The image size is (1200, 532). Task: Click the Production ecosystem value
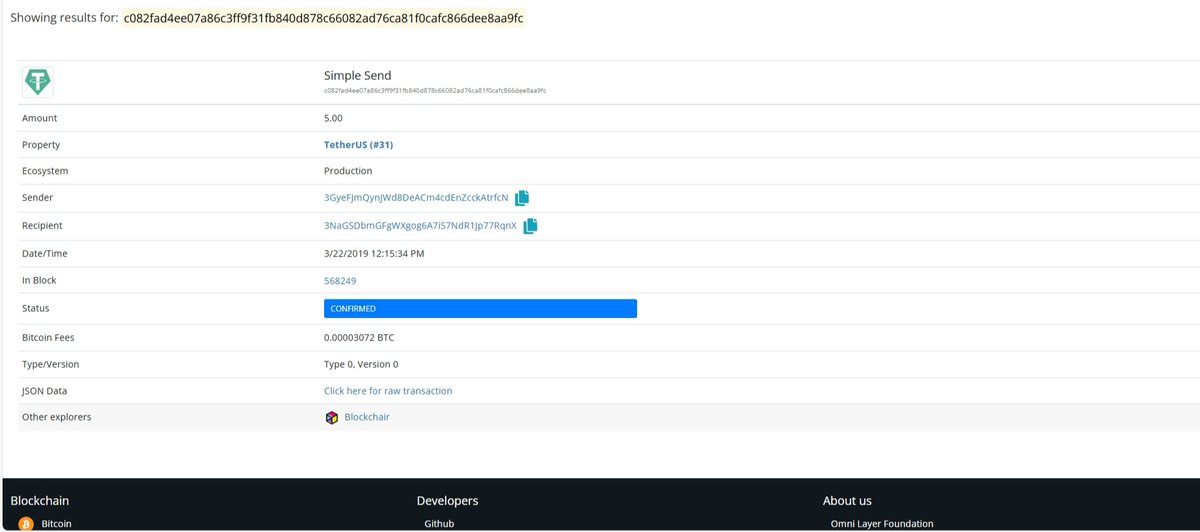[x=348, y=171]
